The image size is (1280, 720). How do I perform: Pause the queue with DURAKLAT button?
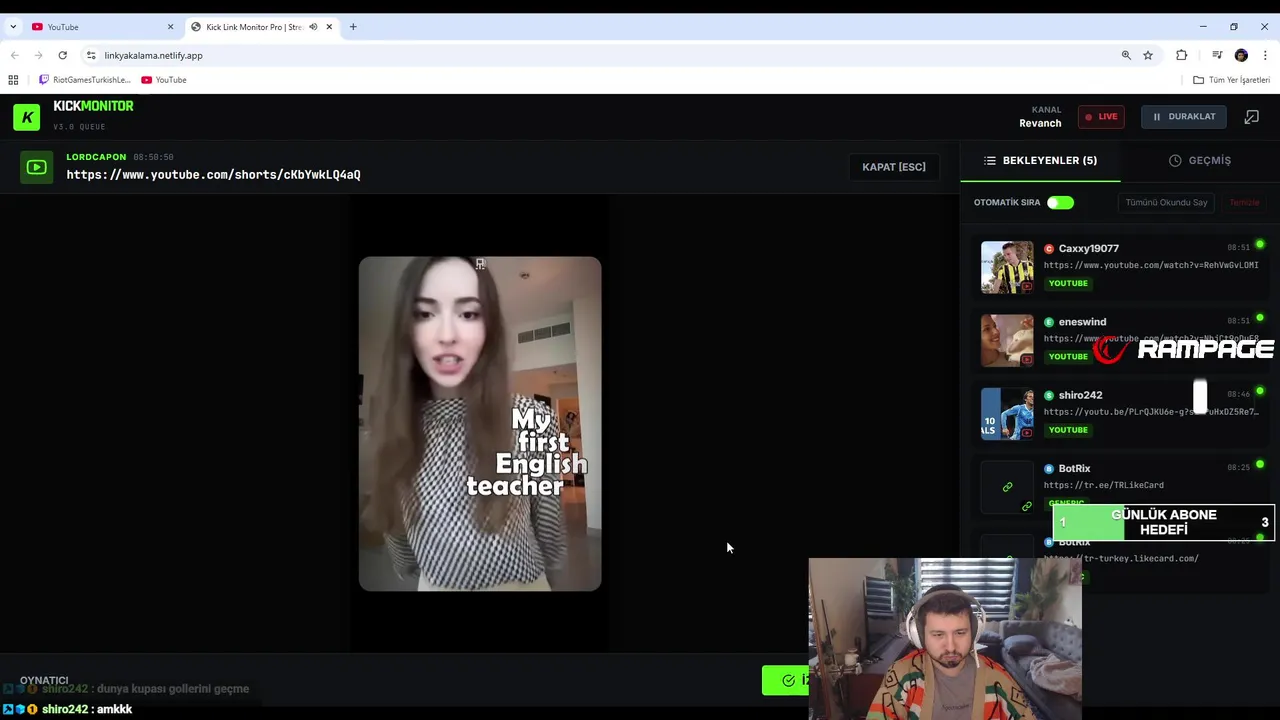click(1184, 117)
